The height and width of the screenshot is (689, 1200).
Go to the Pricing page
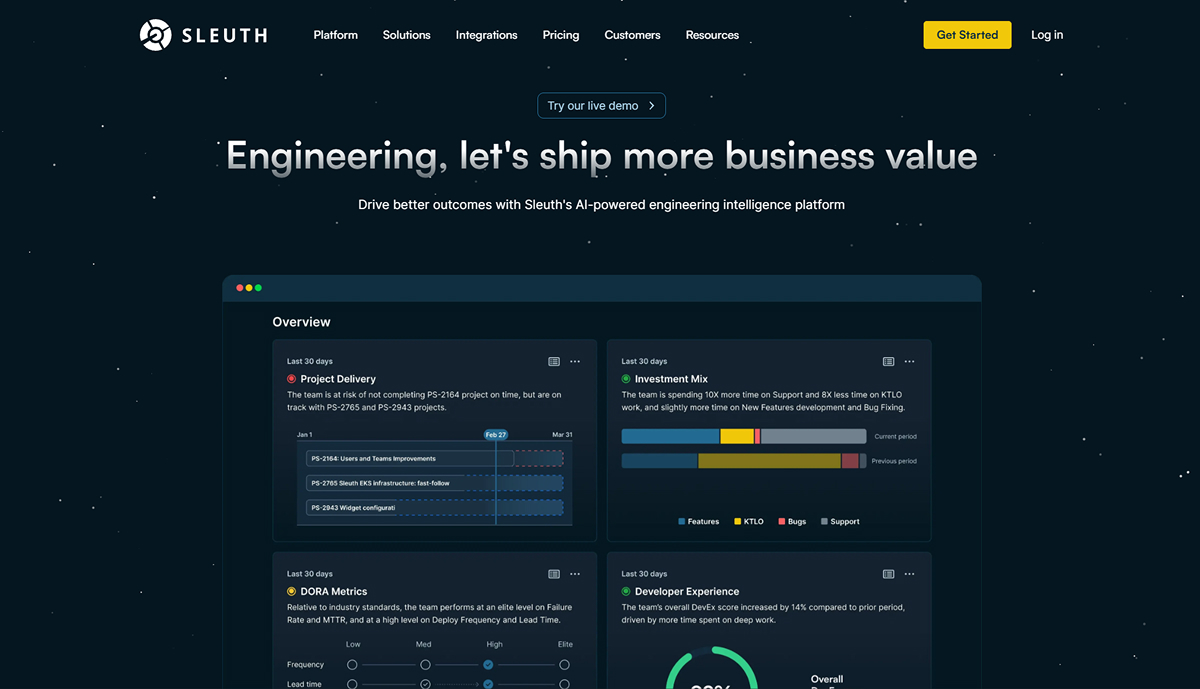(561, 35)
